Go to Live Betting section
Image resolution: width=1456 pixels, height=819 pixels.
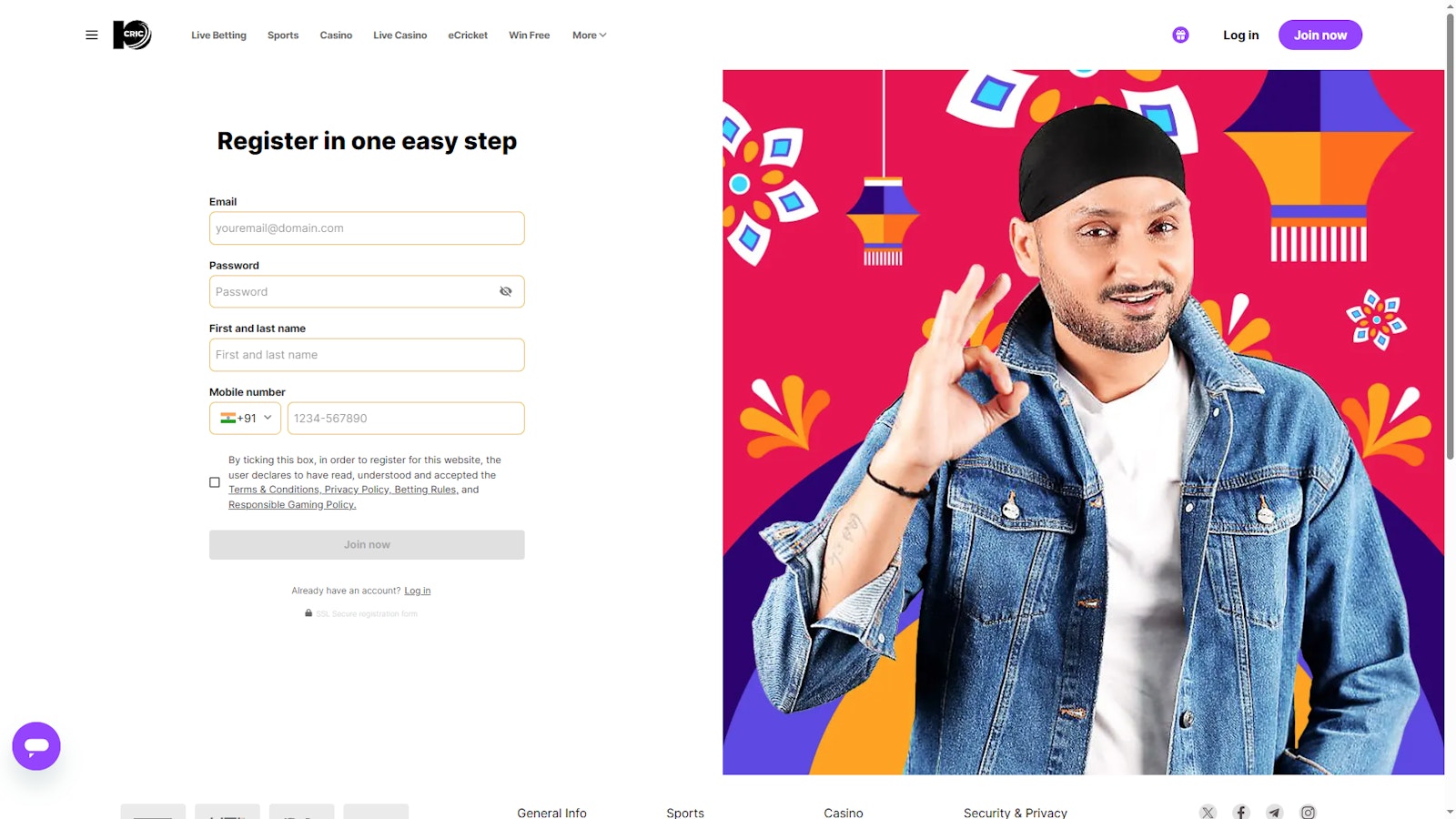pyautogui.click(x=218, y=35)
